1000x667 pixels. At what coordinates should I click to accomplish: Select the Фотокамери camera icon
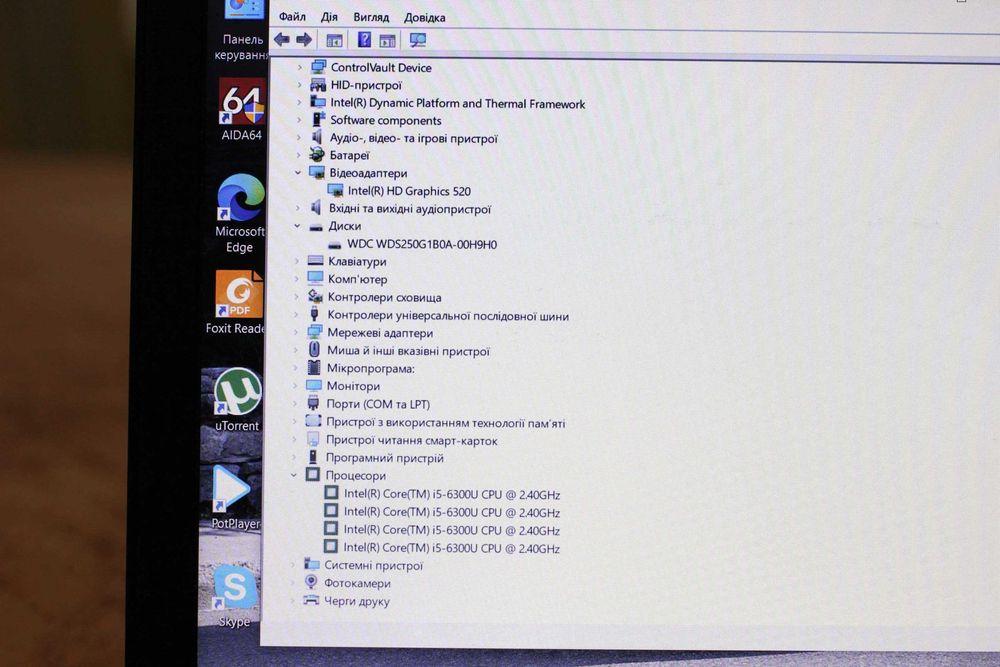click(x=311, y=582)
